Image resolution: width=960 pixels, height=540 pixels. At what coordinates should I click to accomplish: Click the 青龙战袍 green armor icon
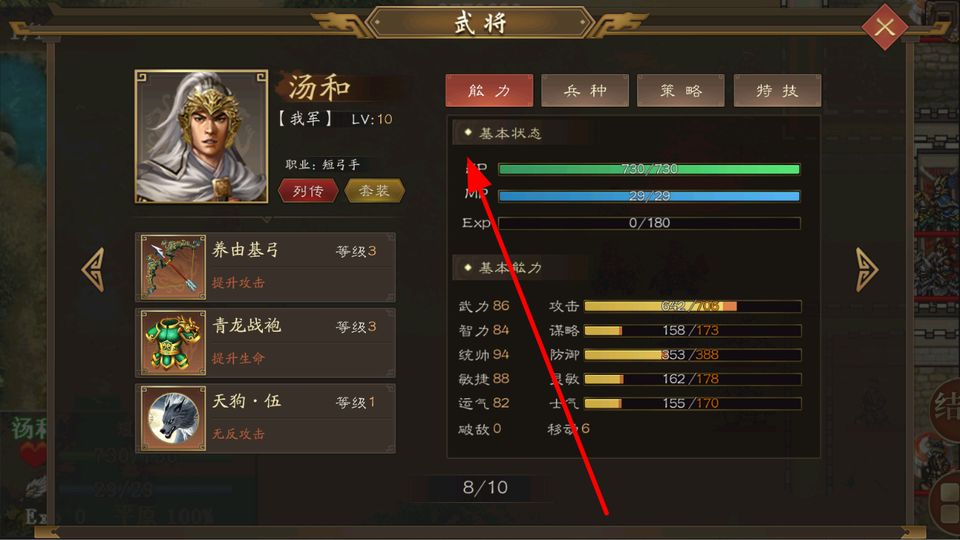point(173,343)
